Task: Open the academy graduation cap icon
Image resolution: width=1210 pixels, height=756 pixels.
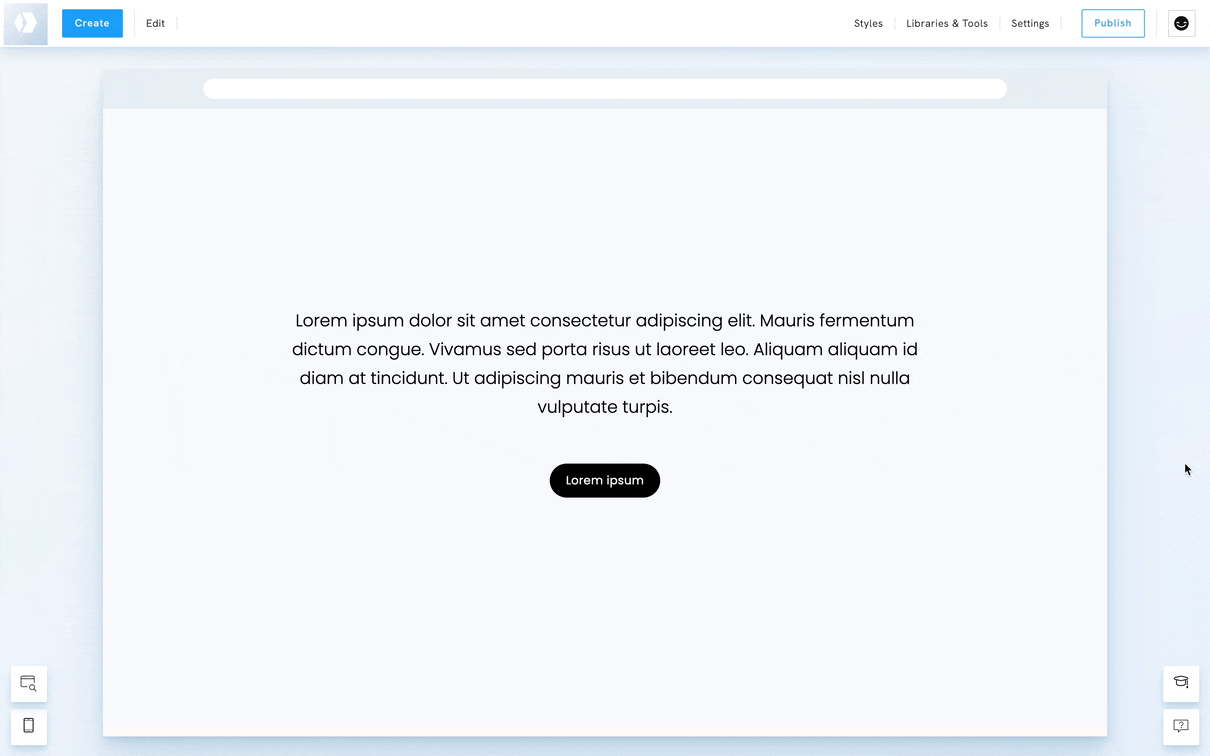Action: pyautogui.click(x=1181, y=683)
